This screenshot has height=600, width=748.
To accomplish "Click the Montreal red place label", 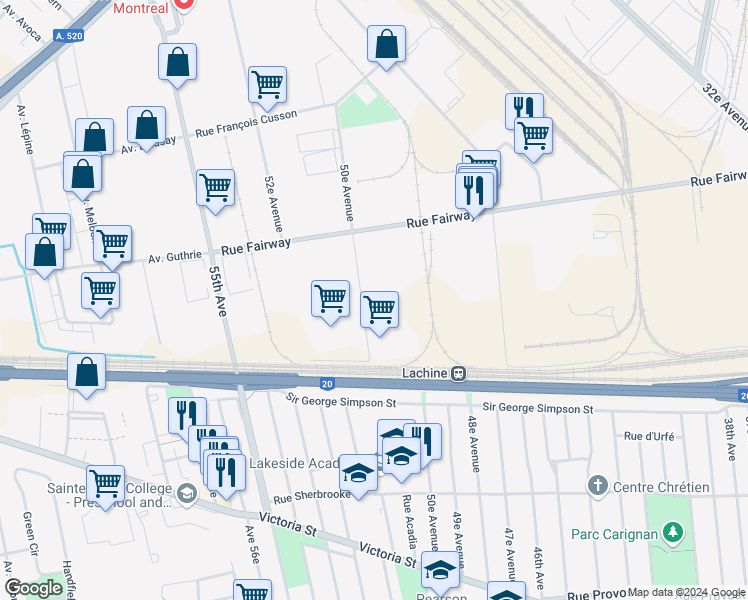I will click(141, 8).
